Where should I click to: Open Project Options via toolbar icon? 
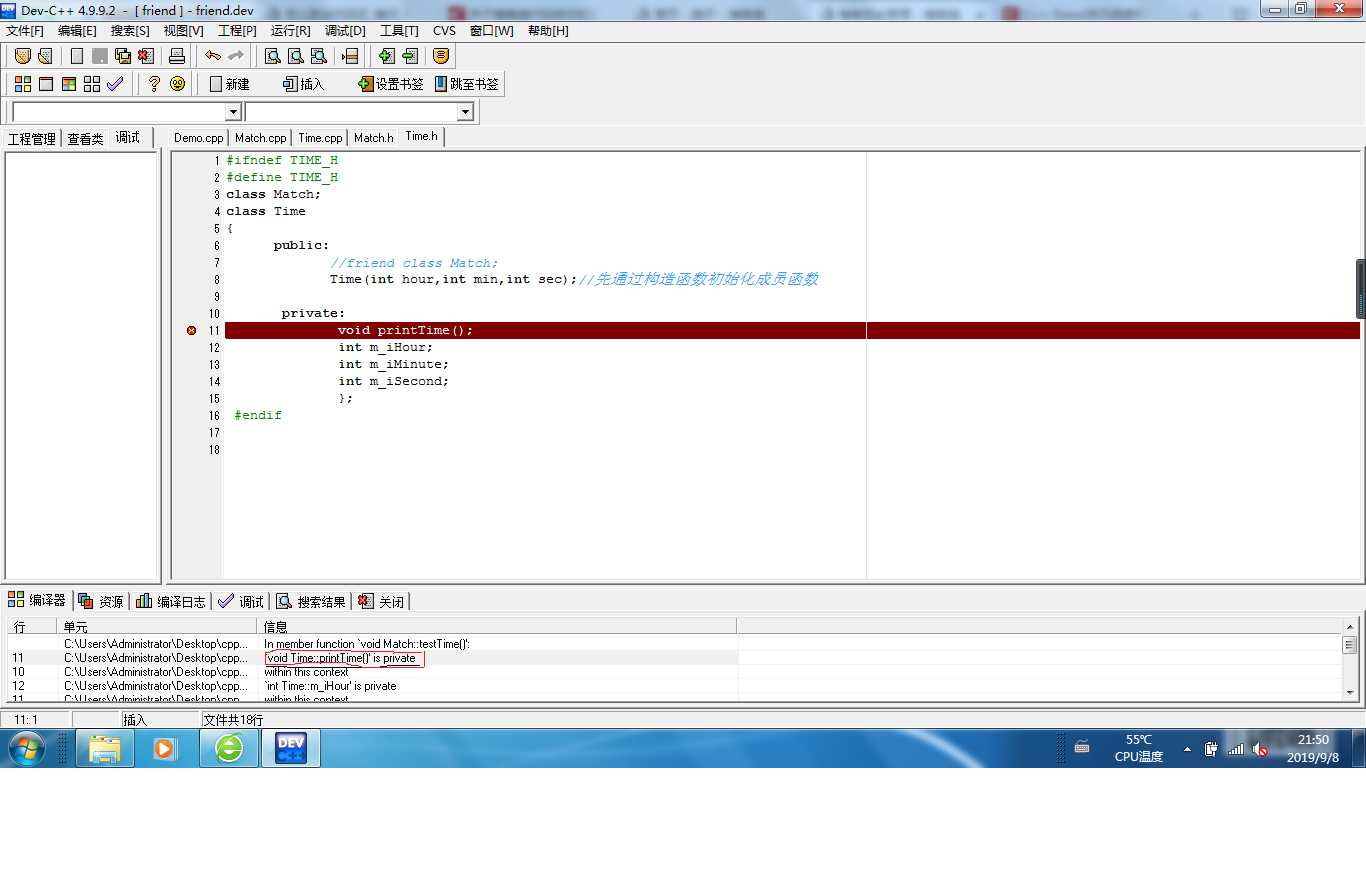pos(441,56)
